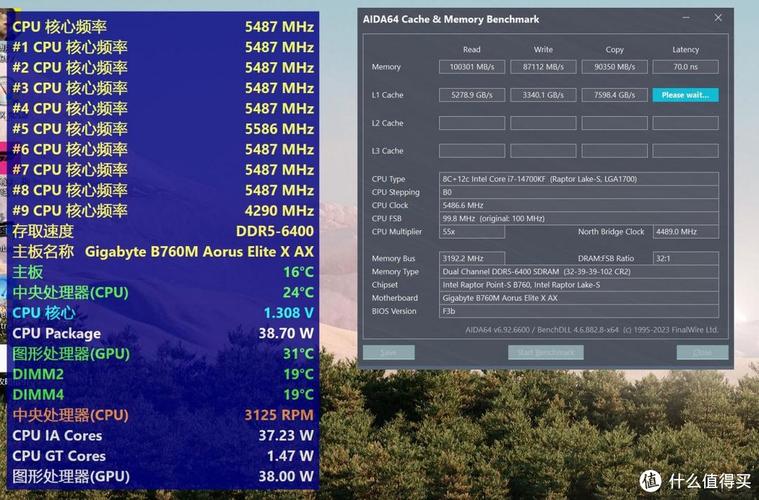Click the L1 Cache Copy result box
759x500 pixels.
tap(614, 95)
